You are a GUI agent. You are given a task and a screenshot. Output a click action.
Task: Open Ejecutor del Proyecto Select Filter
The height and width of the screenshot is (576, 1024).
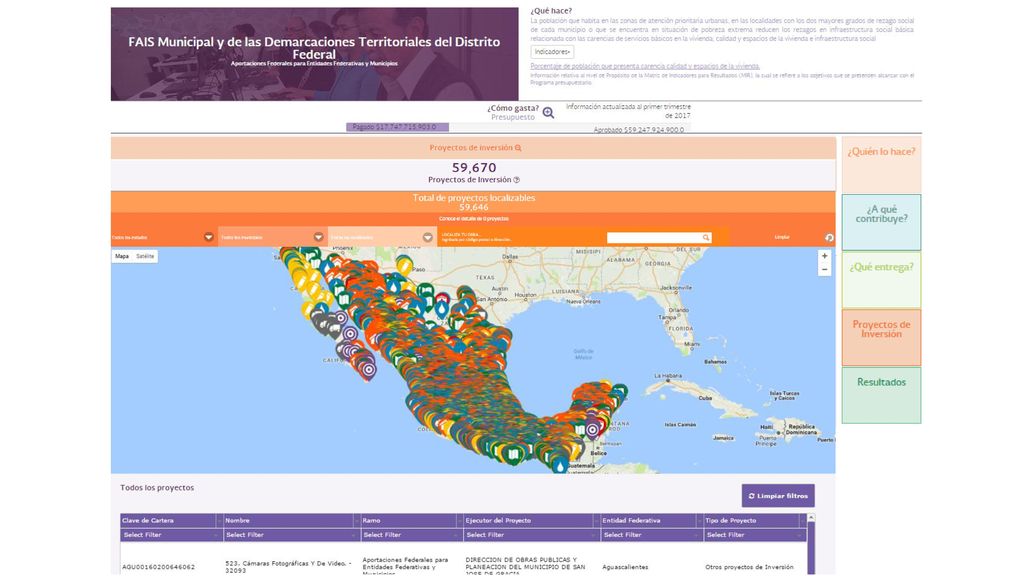coord(532,535)
